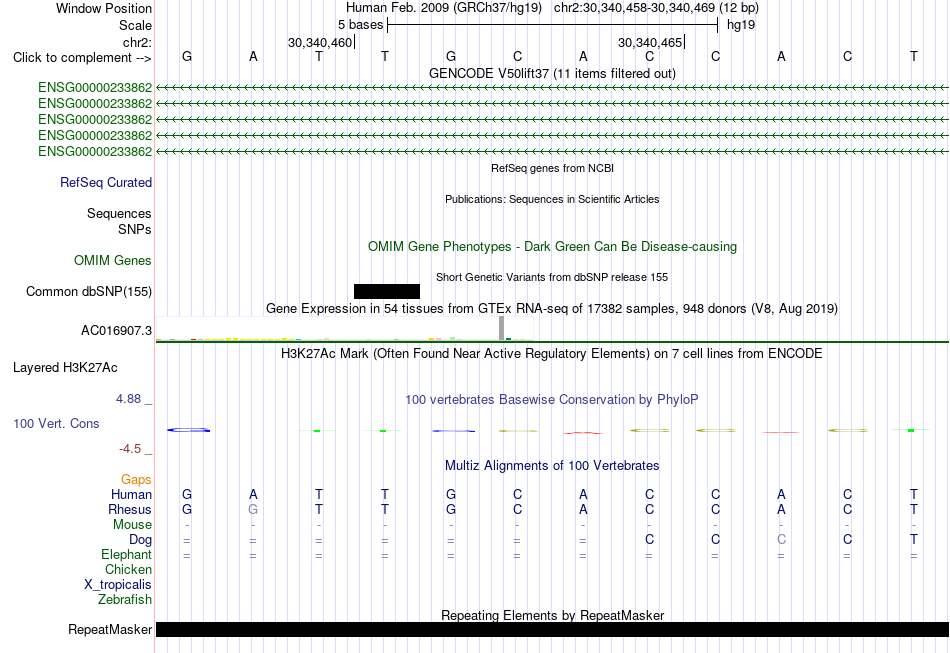
Task: Click the Dog species row label
Action: 140,540
